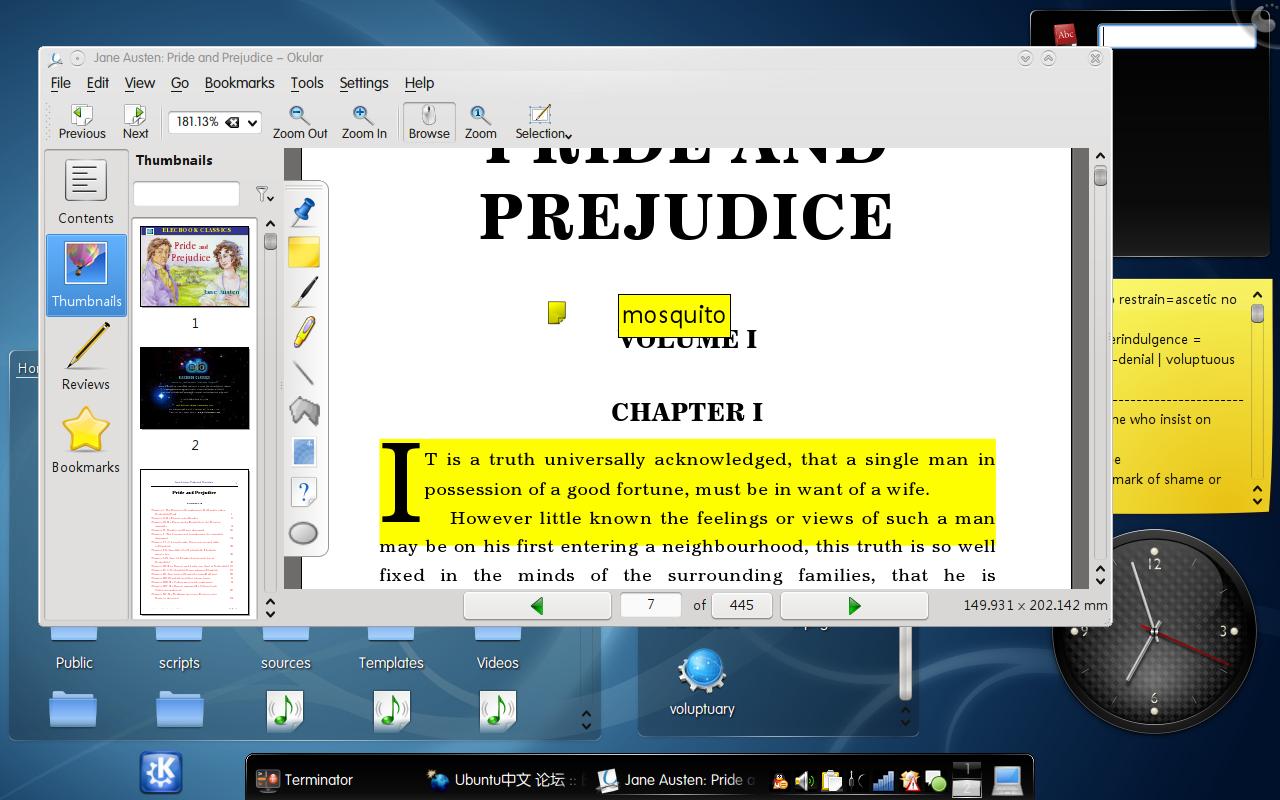Click the document vertical scrollbar handle
1280x800 pixels.
pos(1100,177)
